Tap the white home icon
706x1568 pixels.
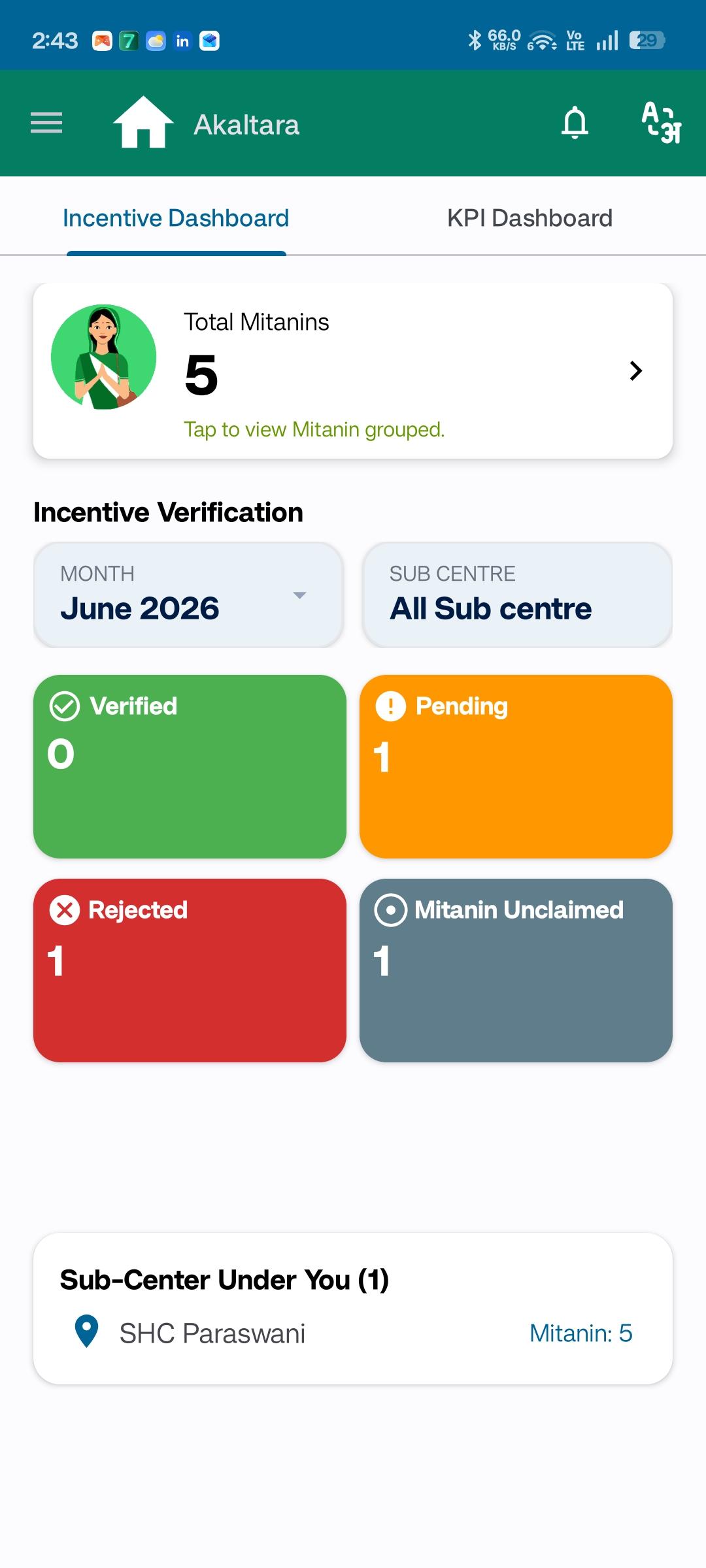143,122
